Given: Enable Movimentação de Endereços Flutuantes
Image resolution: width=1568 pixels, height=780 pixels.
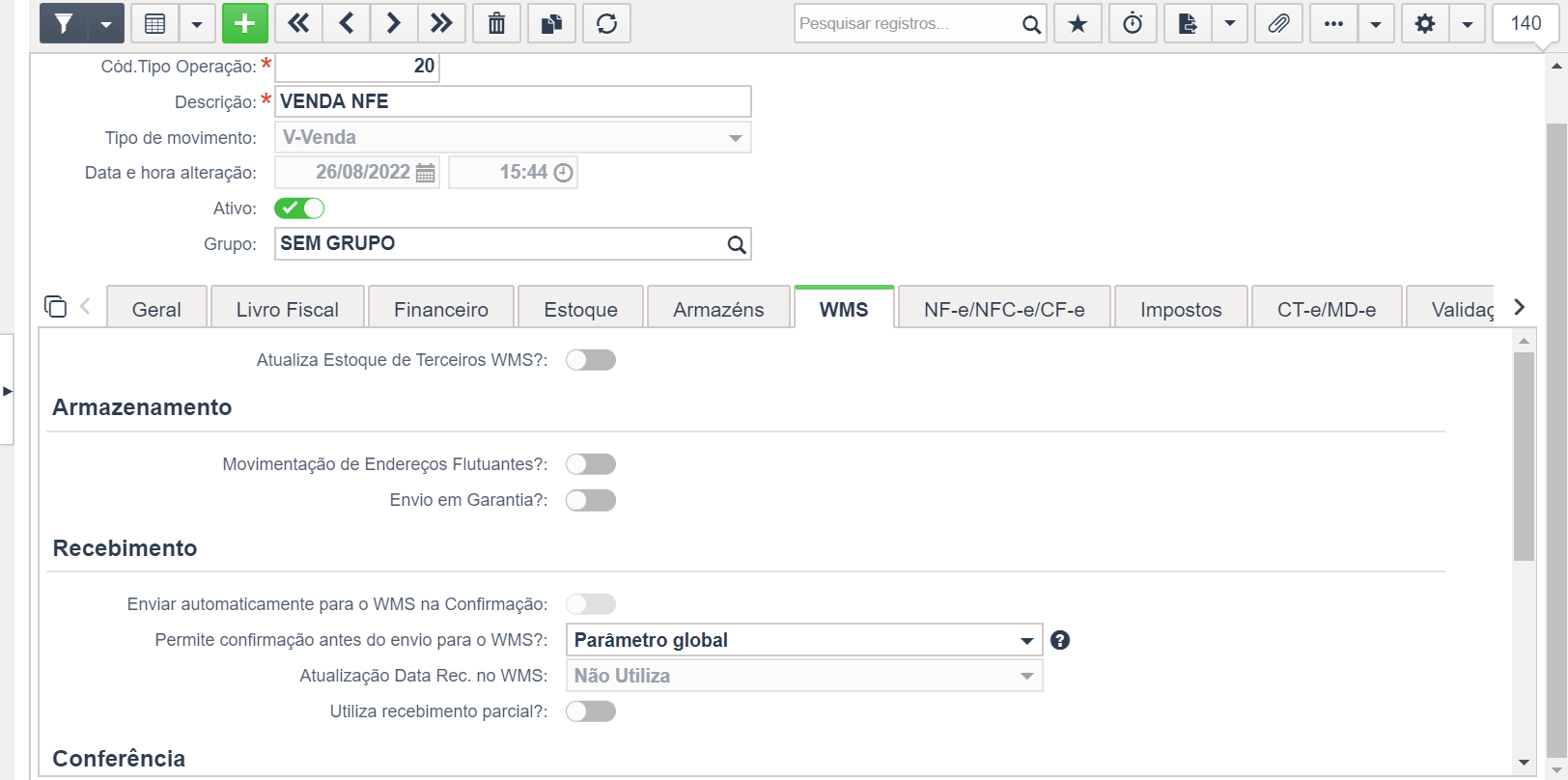Looking at the screenshot, I should coord(591,464).
